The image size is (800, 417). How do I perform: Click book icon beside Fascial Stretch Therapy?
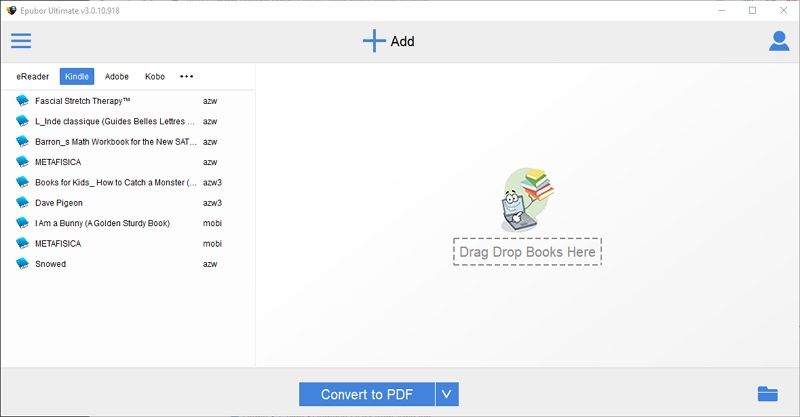pos(22,101)
